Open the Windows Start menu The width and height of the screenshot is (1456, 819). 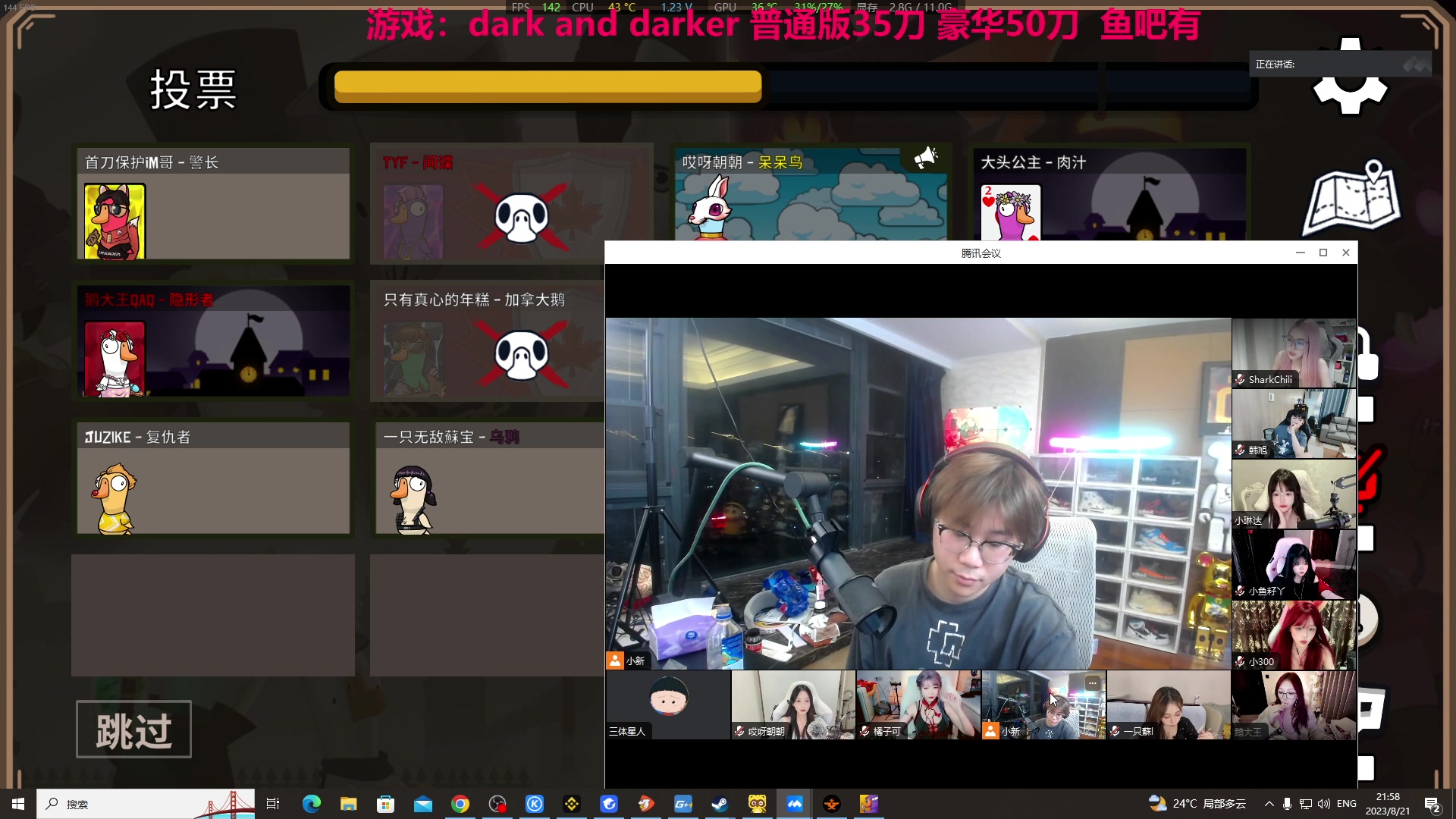click(x=18, y=804)
